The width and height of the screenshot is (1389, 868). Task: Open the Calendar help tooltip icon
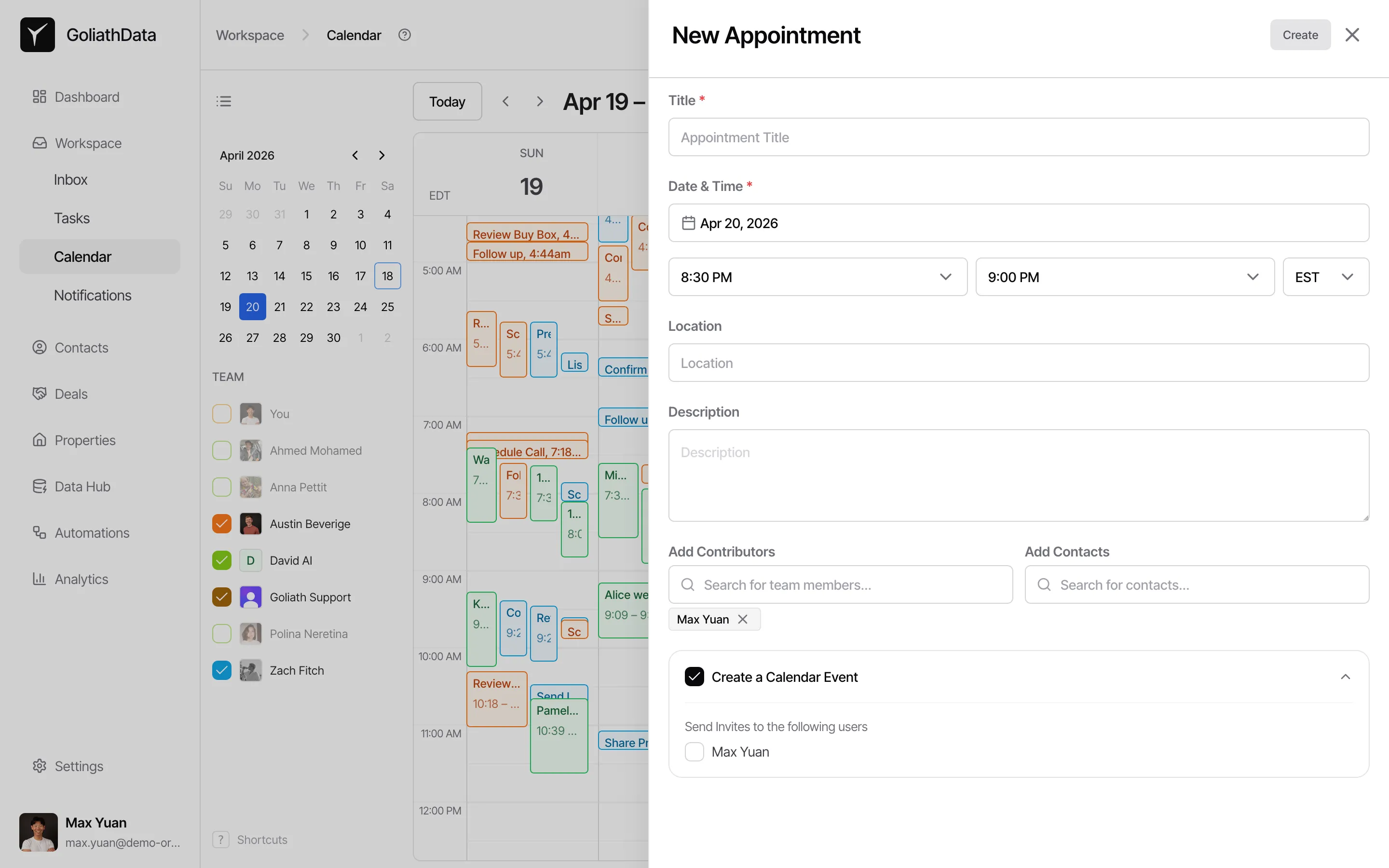tap(405, 34)
